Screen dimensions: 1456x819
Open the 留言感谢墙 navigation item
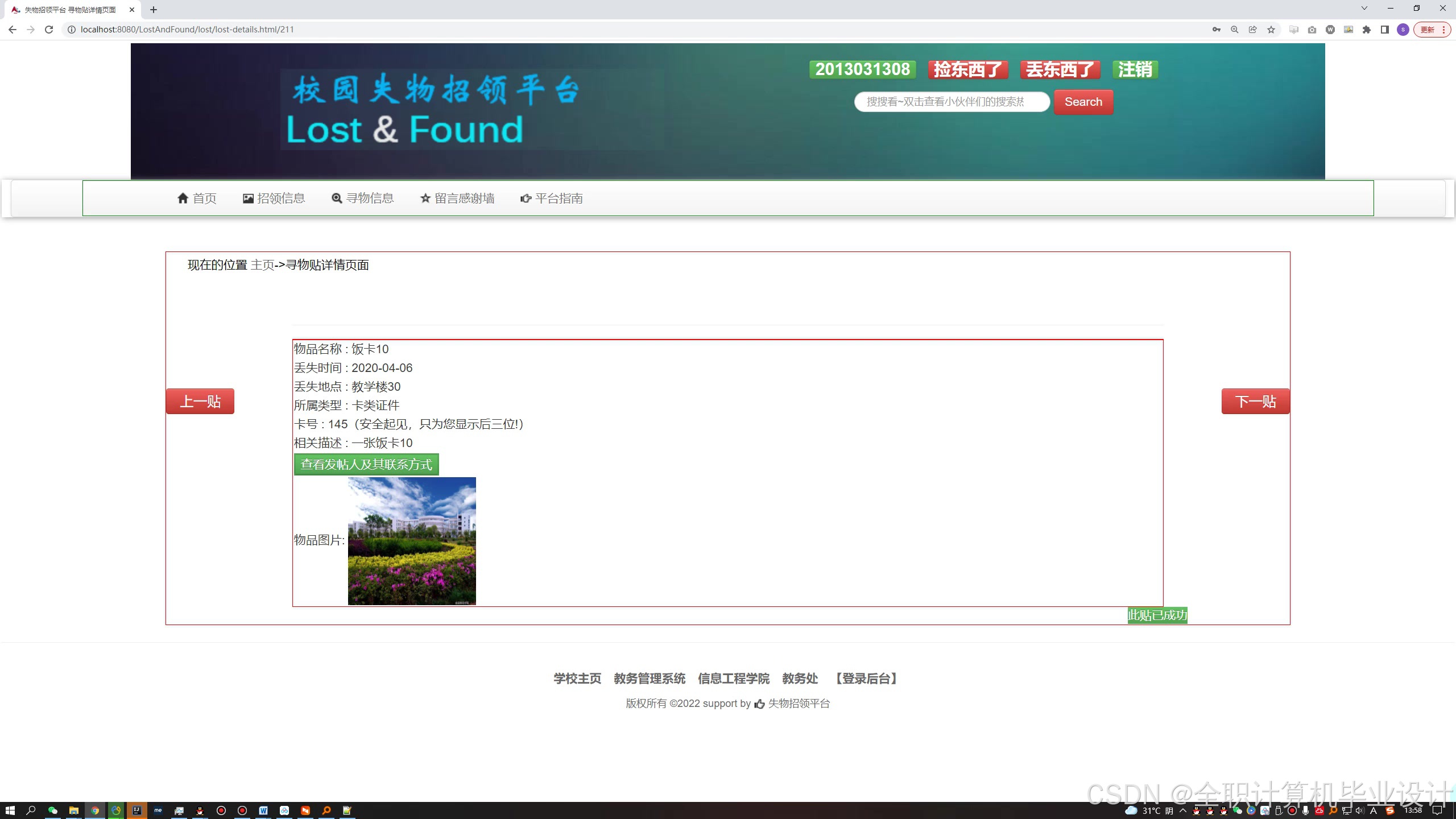(457, 198)
